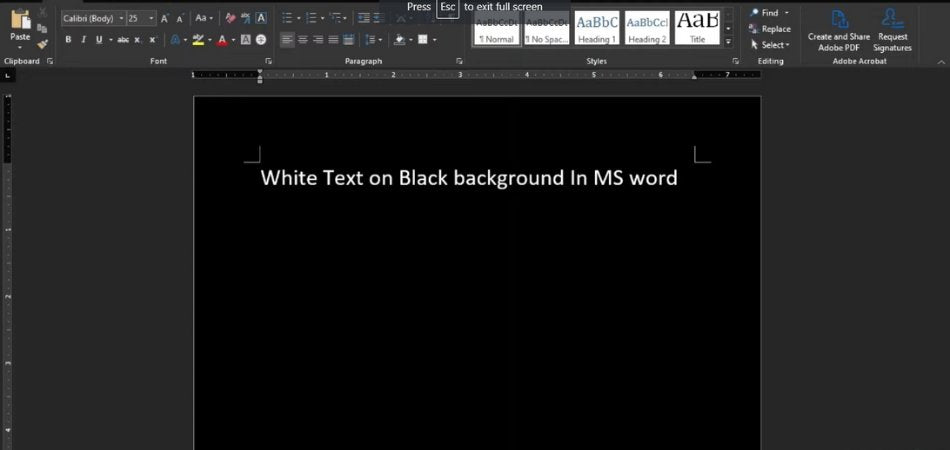
Task: Click the Cut scissors icon
Action: (42, 13)
